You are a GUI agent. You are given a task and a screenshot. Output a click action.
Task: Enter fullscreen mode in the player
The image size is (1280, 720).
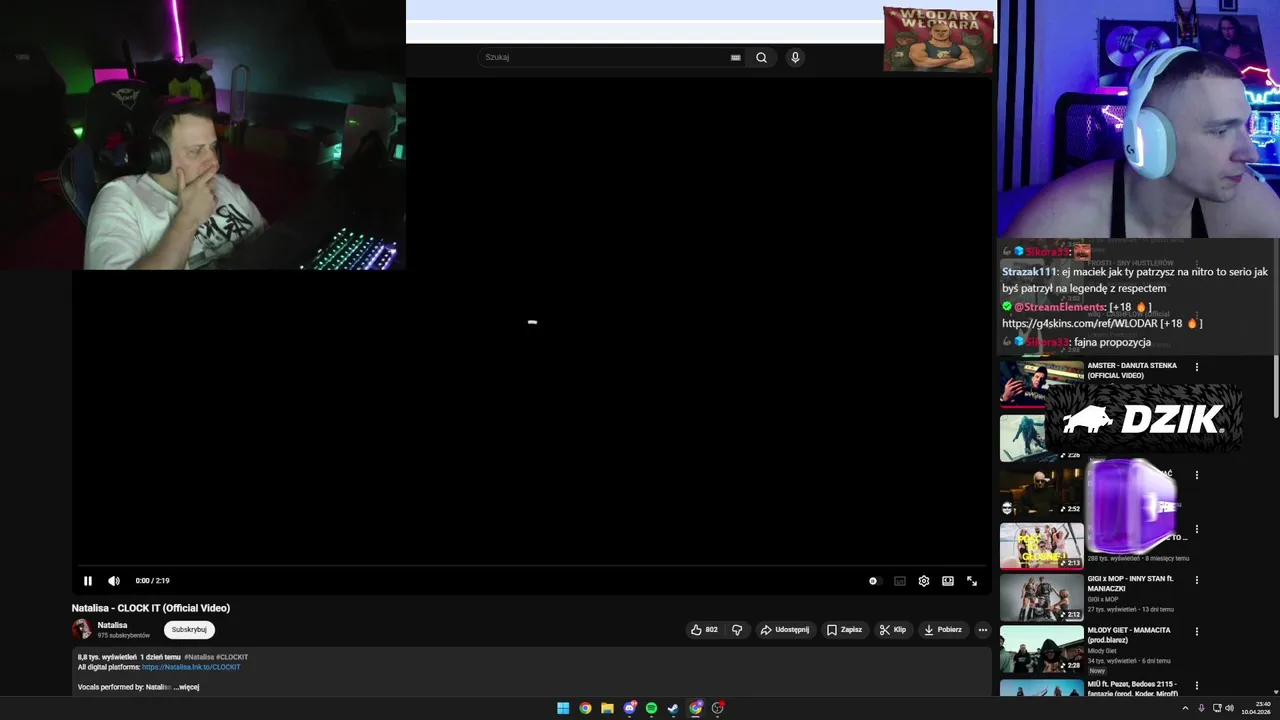972,581
